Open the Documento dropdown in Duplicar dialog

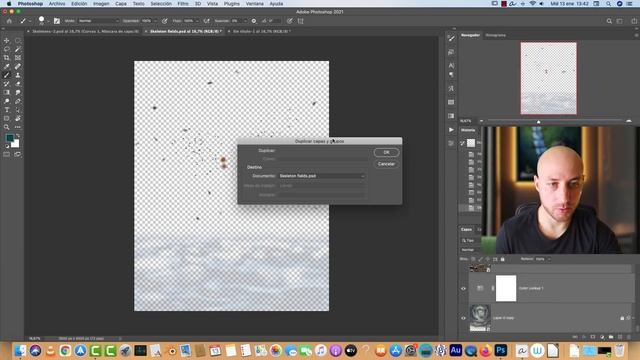pos(322,176)
